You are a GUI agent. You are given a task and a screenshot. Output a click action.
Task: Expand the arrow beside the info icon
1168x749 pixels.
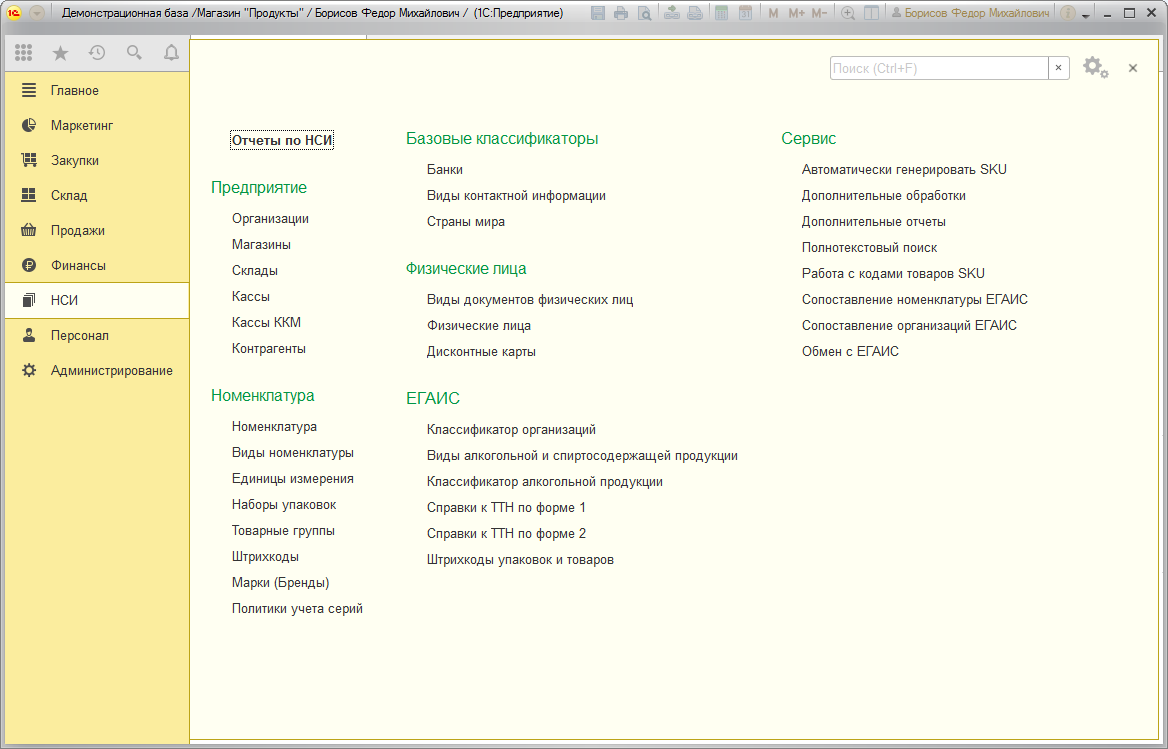[1085, 16]
